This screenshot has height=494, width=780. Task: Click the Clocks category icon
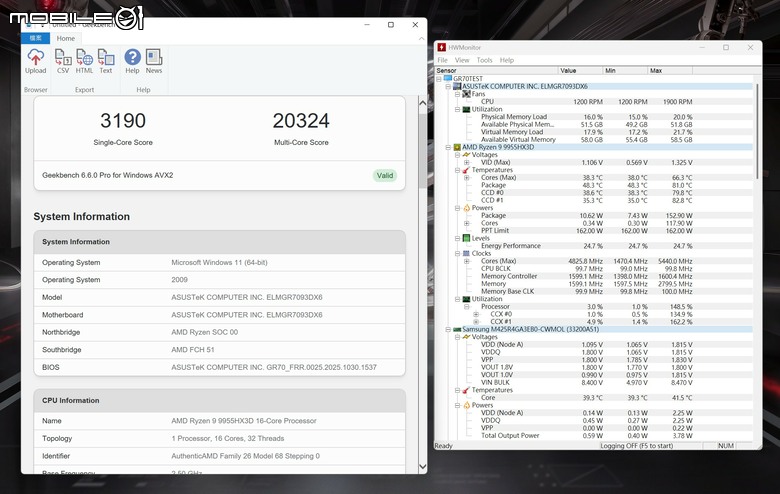click(x=467, y=254)
